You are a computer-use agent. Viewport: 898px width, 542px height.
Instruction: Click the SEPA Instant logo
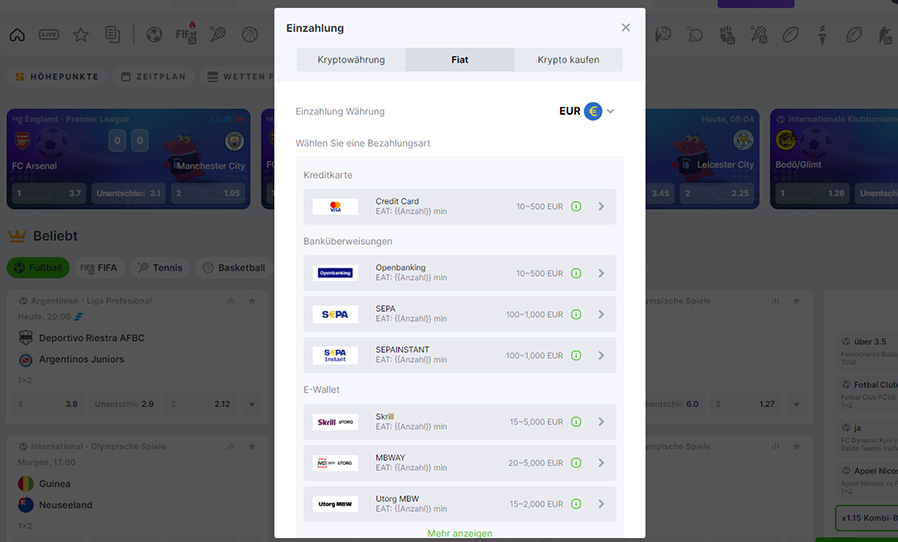coord(335,355)
